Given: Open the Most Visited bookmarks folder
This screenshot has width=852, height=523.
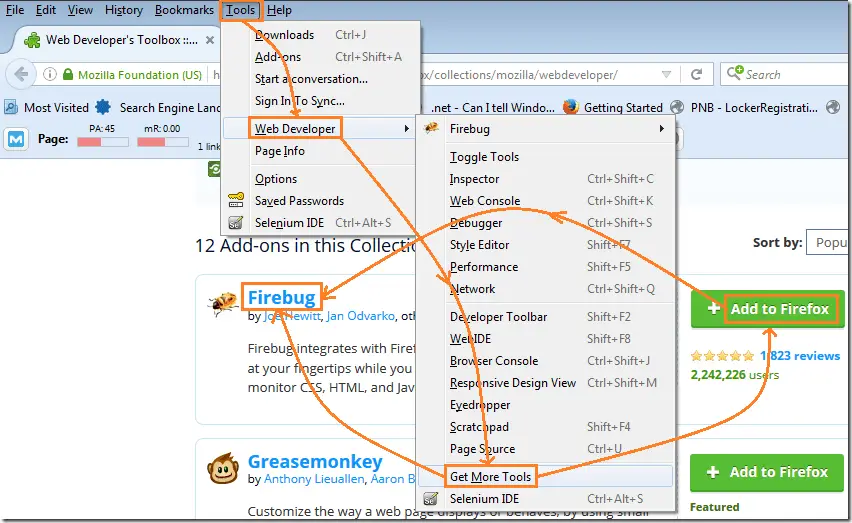Looking at the screenshot, I should [x=46, y=108].
